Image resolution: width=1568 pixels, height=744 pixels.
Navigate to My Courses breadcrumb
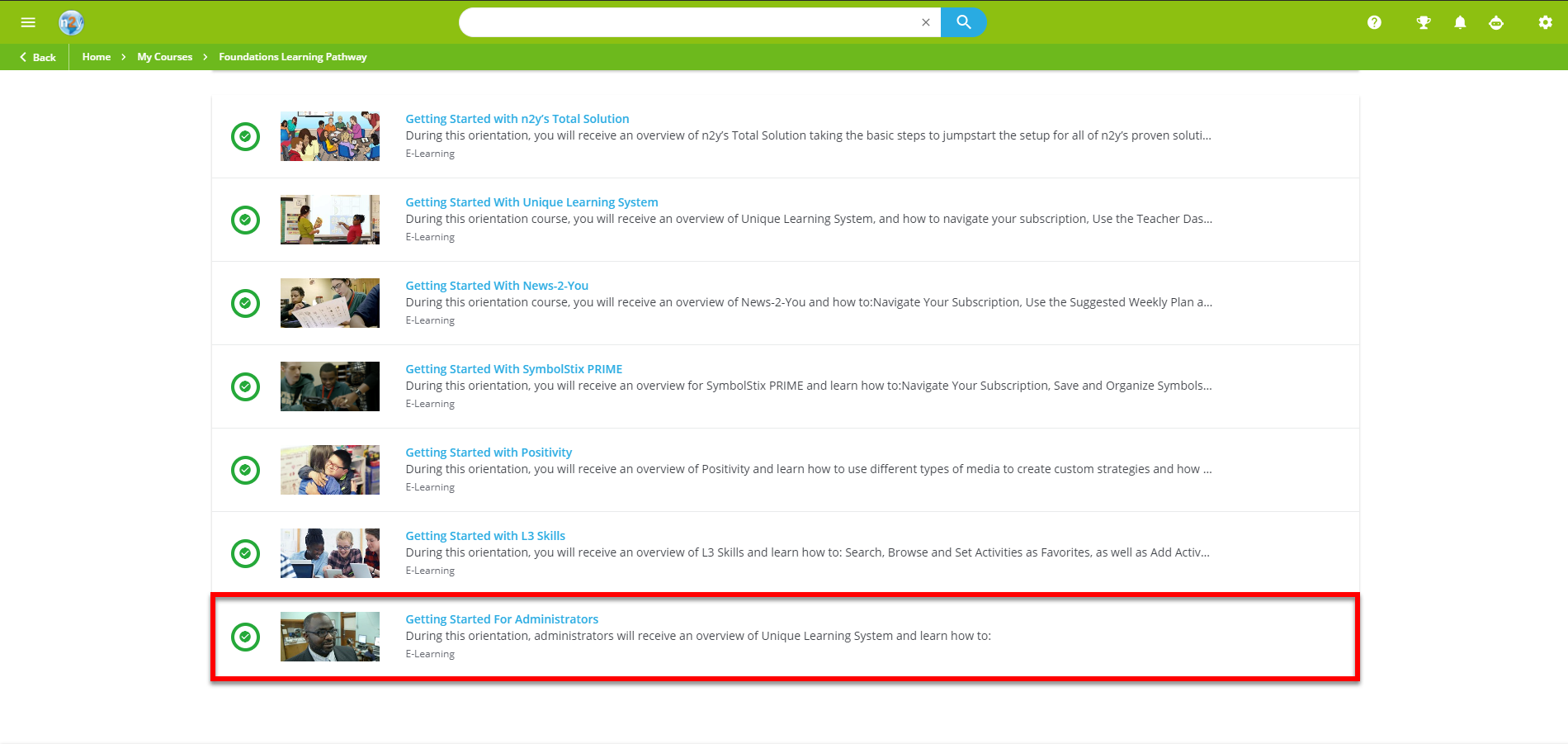click(165, 57)
